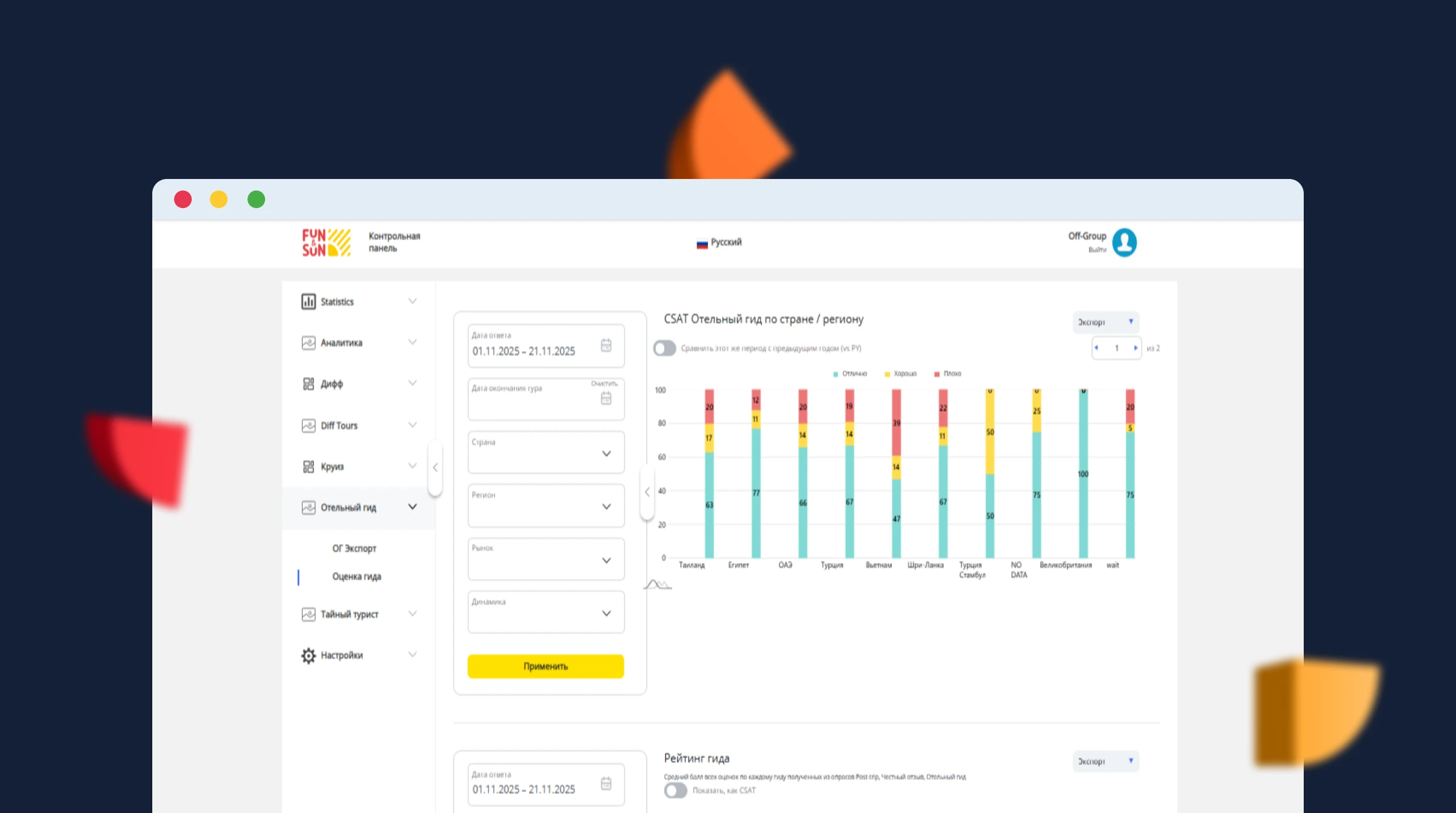Toggle Отлично series in chart legend
Viewport: 1456px width, 813px height.
[850, 374]
